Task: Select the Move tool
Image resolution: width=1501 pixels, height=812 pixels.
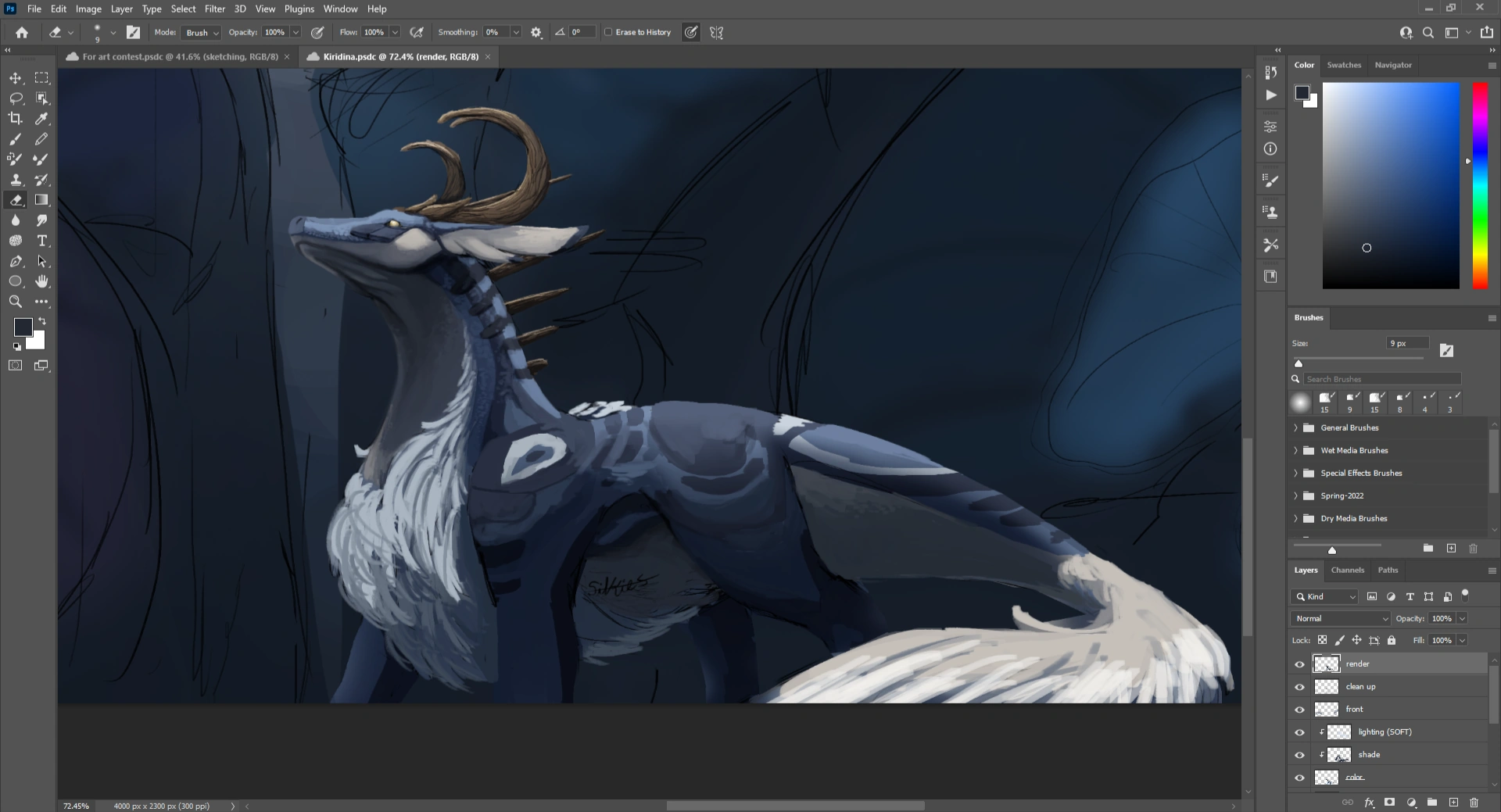Action: coord(16,77)
